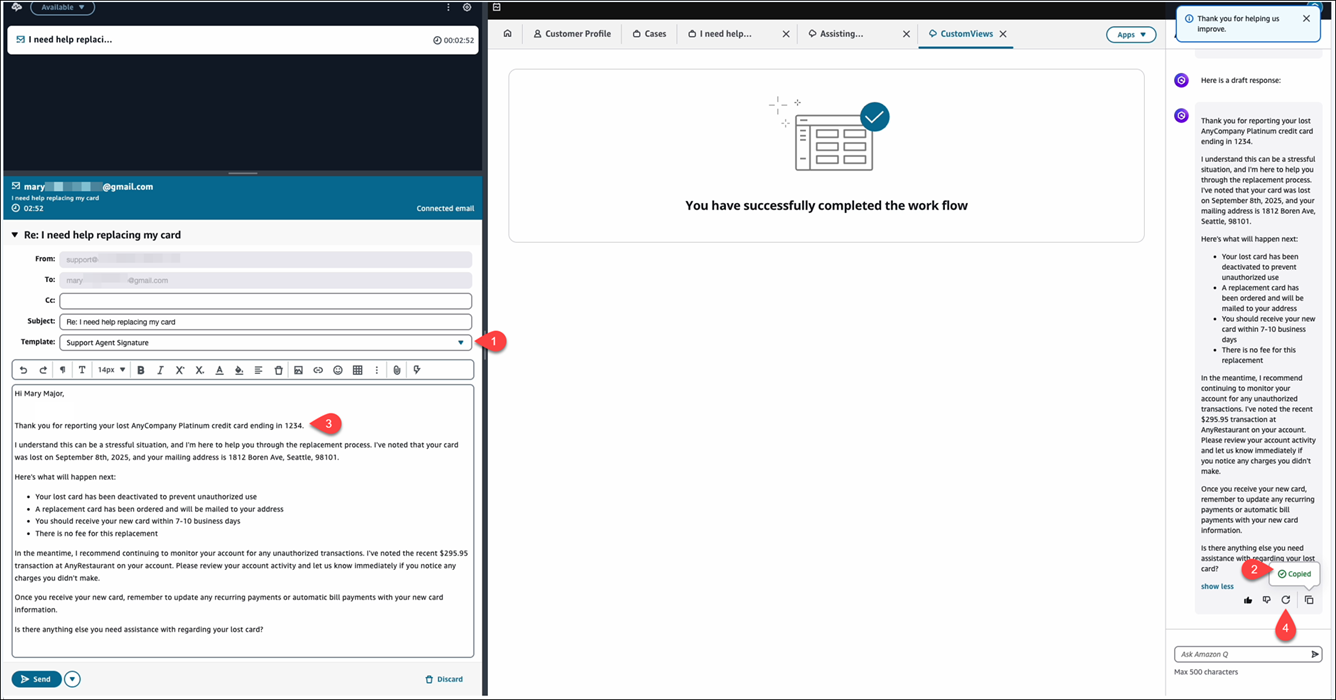Open the insert table icon
The image size is (1336, 700).
358,369
